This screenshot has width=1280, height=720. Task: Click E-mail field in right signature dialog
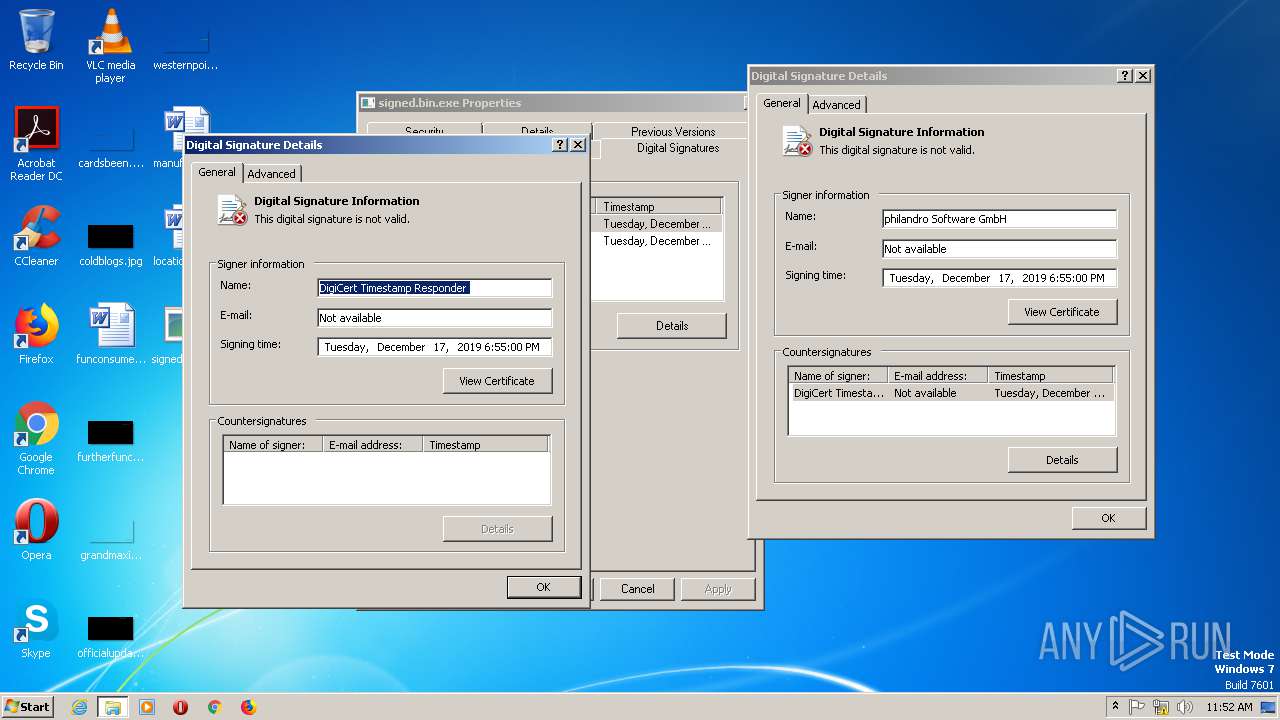pos(1000,249)
